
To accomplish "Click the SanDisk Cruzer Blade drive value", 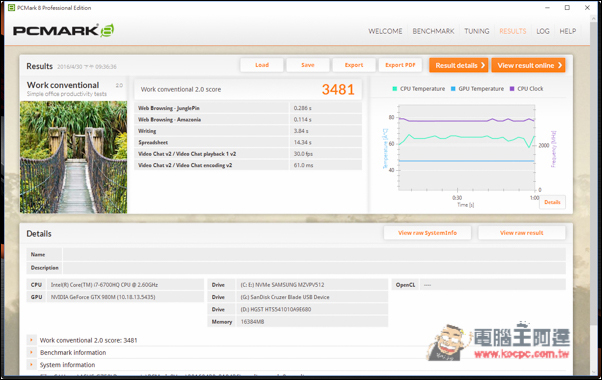I will (312, 297).
